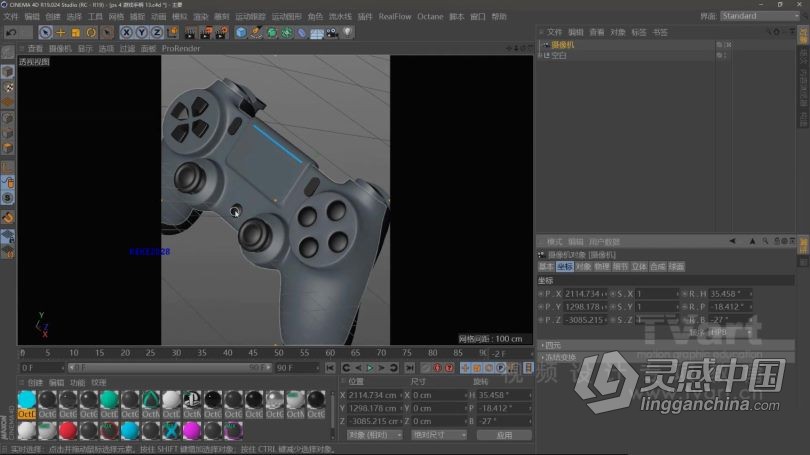Click the coordinate system icon after Z

coord(172,33)
